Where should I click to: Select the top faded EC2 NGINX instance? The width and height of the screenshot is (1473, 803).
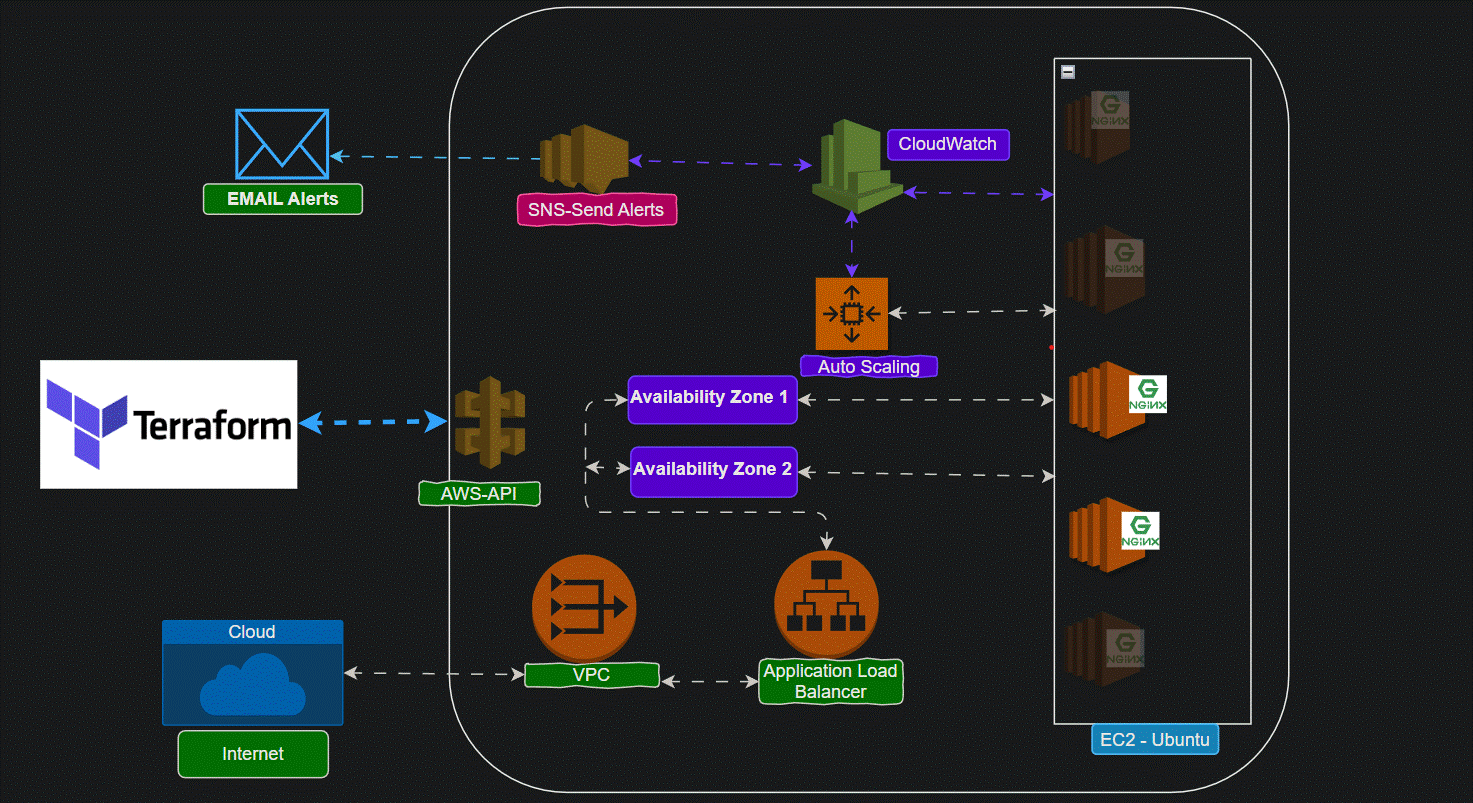1098,126
